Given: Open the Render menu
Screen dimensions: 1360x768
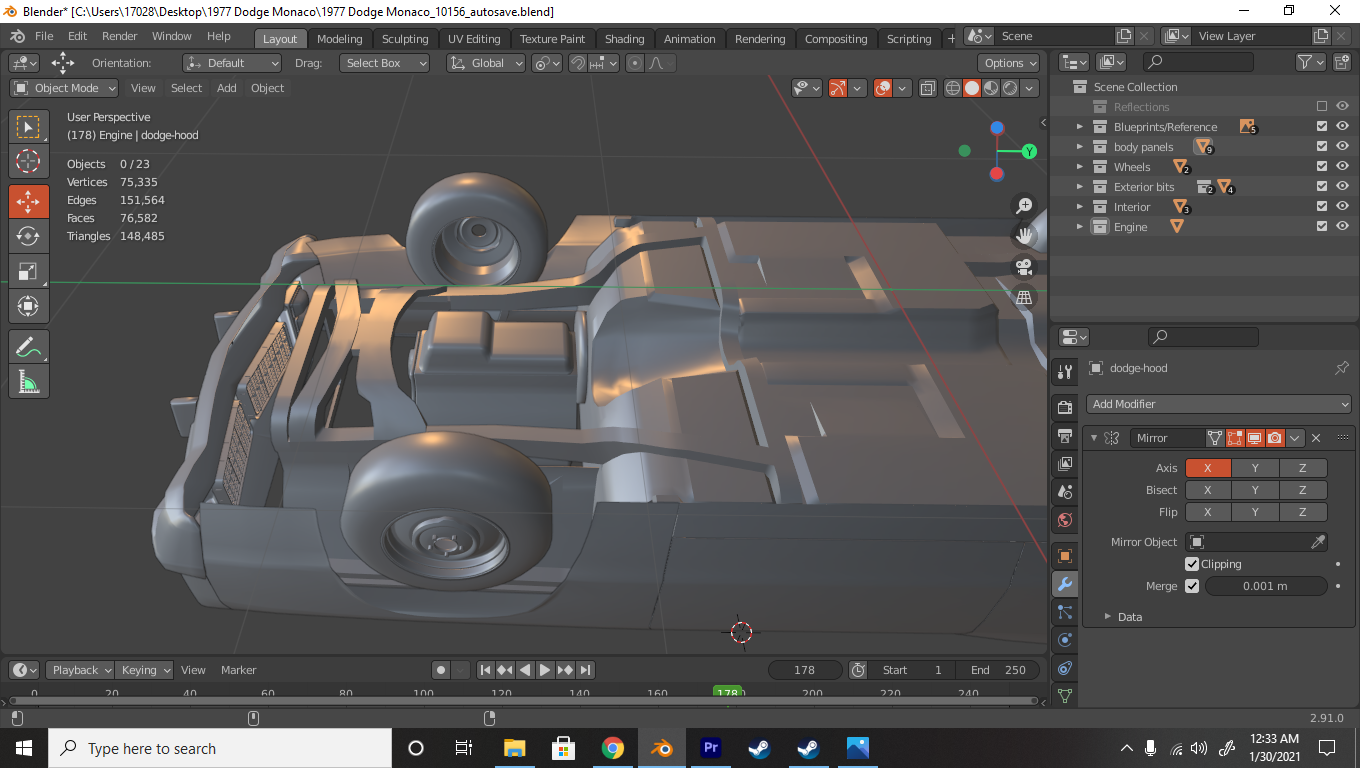Looking at the screenshot, I should [x=119, y=36].
